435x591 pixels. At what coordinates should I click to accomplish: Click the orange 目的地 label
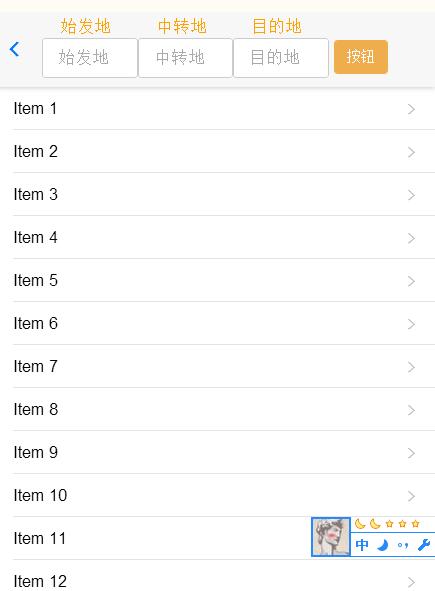pos(277,26)
